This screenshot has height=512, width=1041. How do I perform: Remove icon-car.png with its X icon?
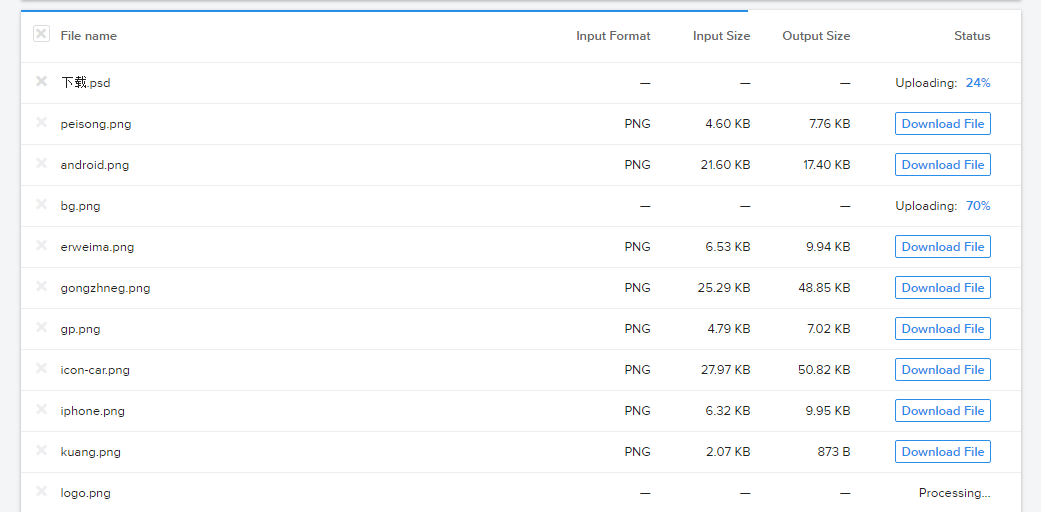[x=41, y=368]
